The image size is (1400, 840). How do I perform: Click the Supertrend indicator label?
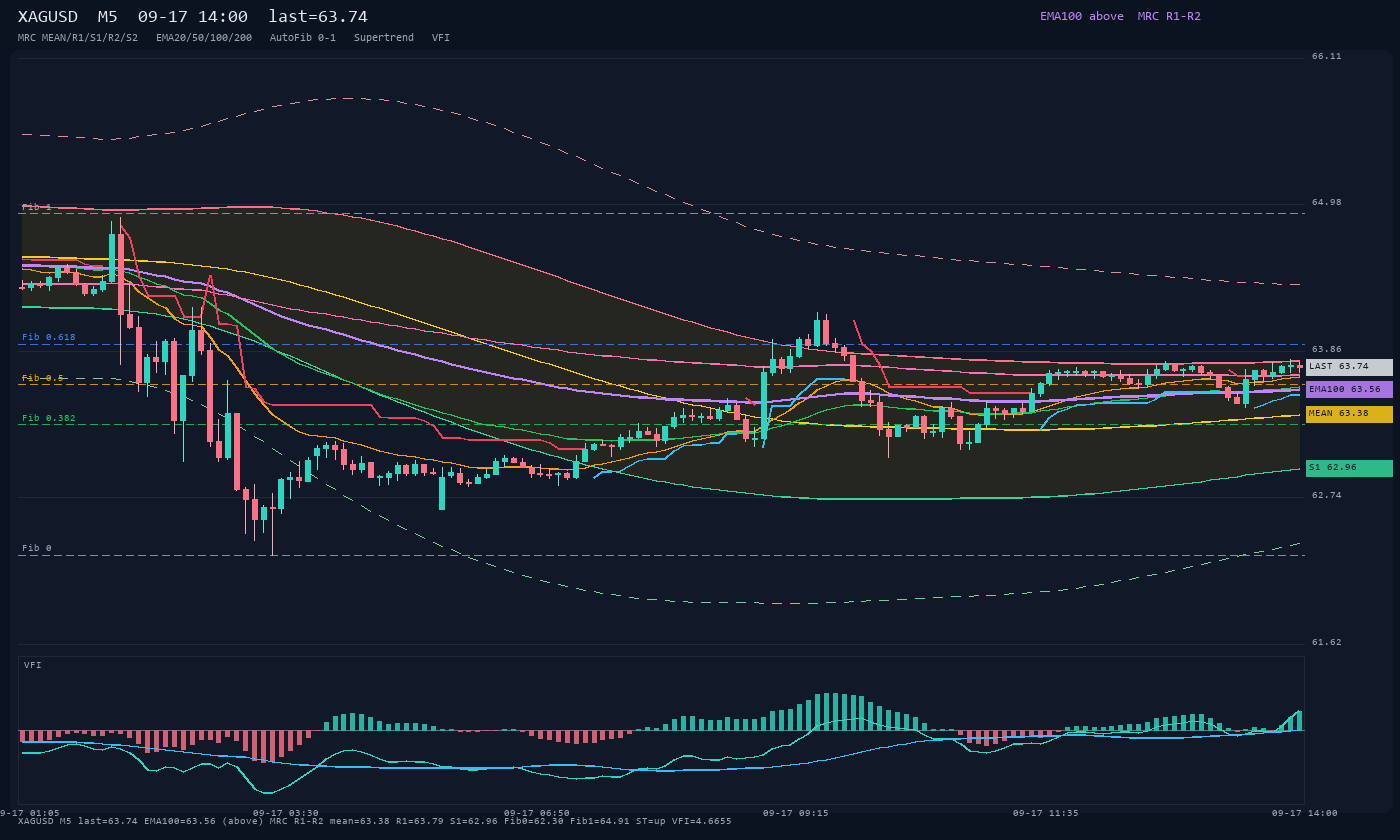pyautogui.click(x=384, y=38)
